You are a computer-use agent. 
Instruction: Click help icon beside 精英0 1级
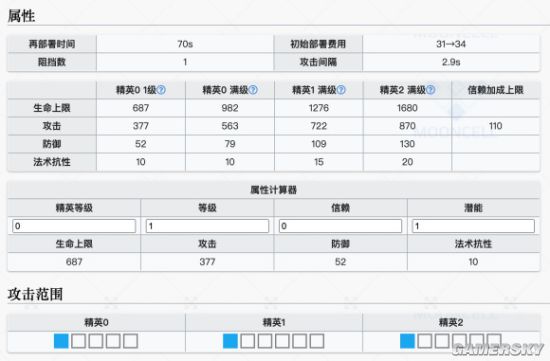pos(161,90)
